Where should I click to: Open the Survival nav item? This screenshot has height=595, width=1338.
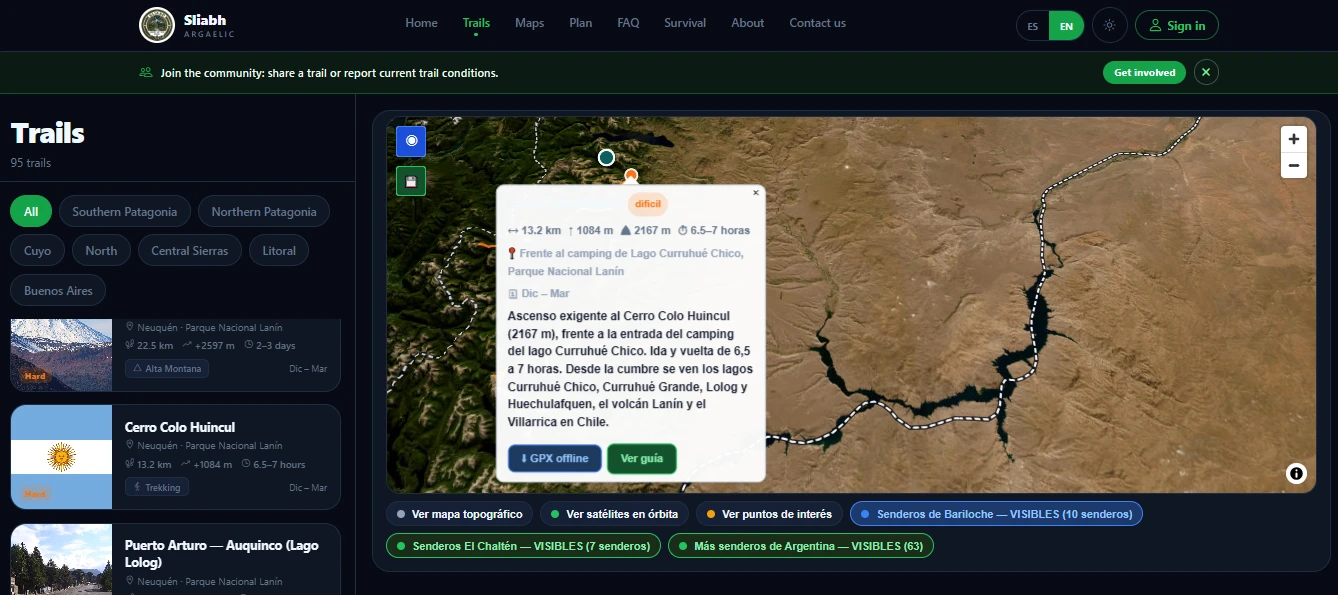tap(685, 23)
